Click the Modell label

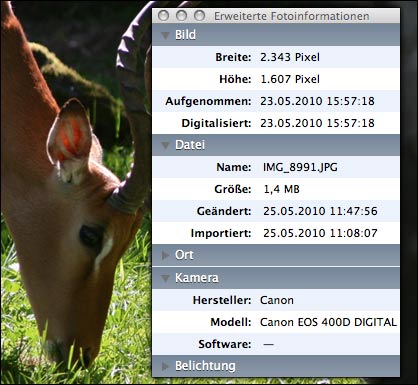click(231, 322)
